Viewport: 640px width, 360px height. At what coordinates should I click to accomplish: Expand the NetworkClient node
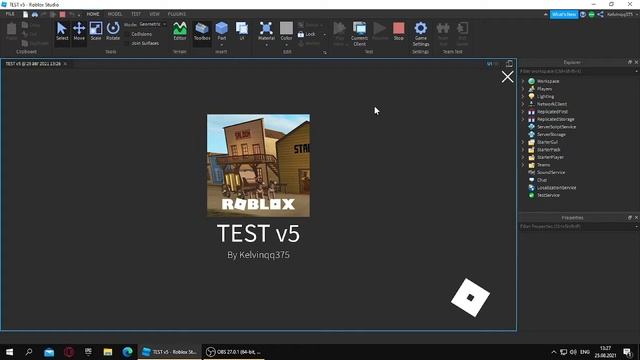tap(523, 104)
